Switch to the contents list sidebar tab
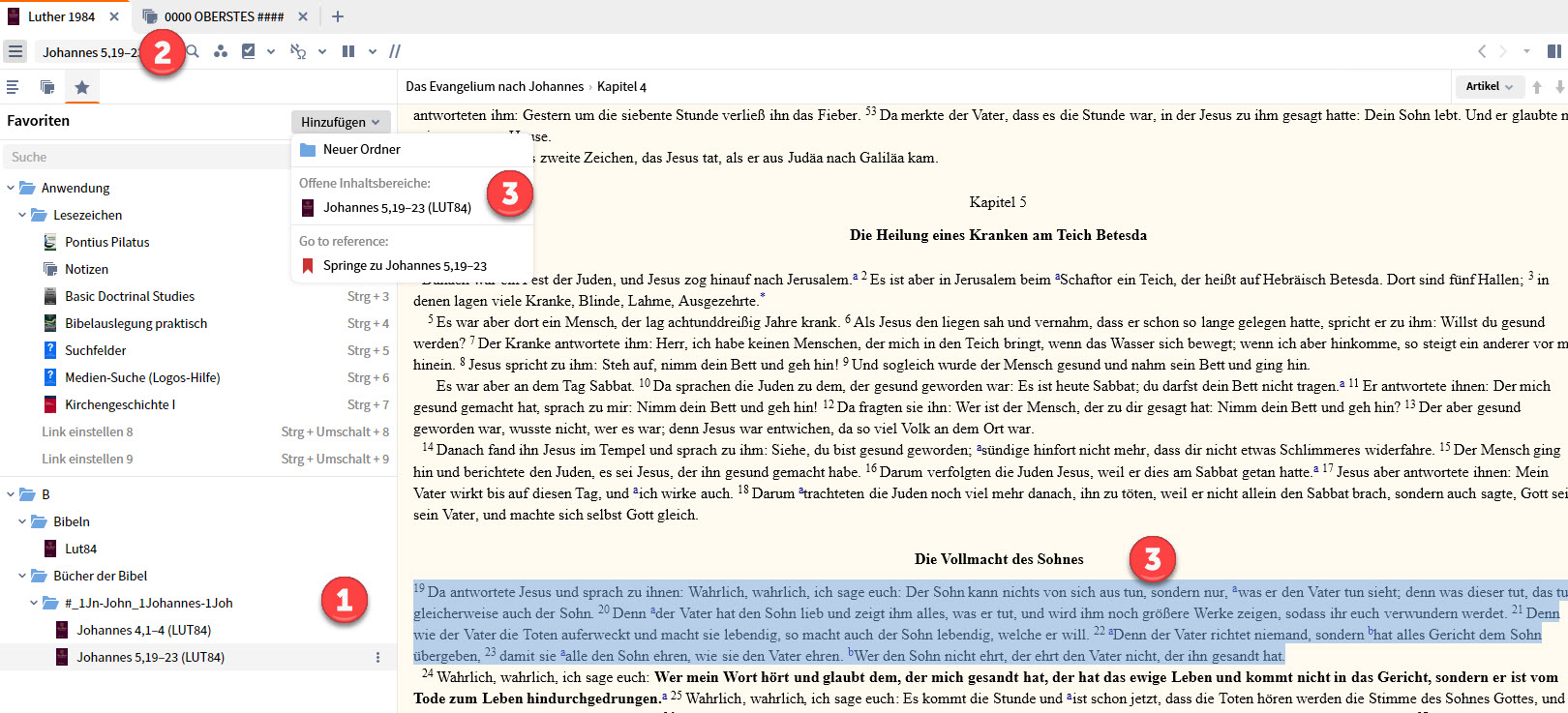The image size is (1568, 713). tap(13, 87)
